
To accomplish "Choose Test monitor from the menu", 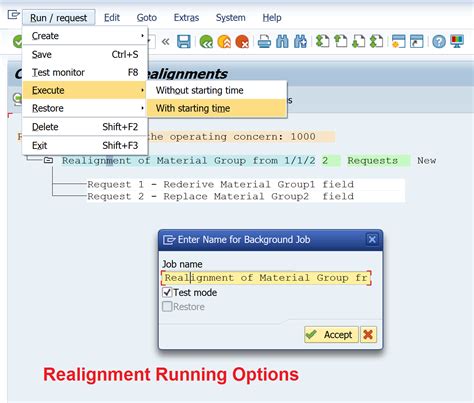I will coord(85,72).
